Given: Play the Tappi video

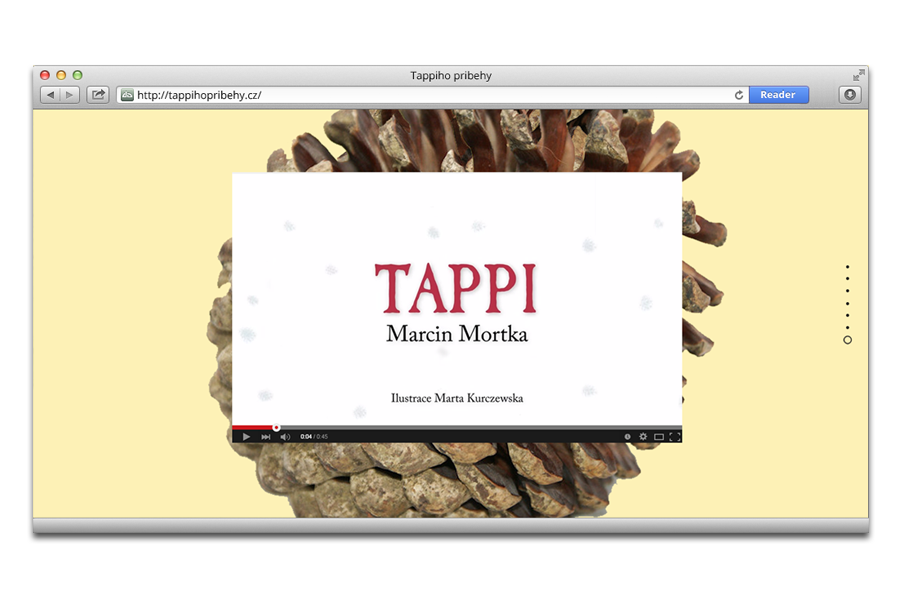Looking at the screenshot, I should (246, 437).
